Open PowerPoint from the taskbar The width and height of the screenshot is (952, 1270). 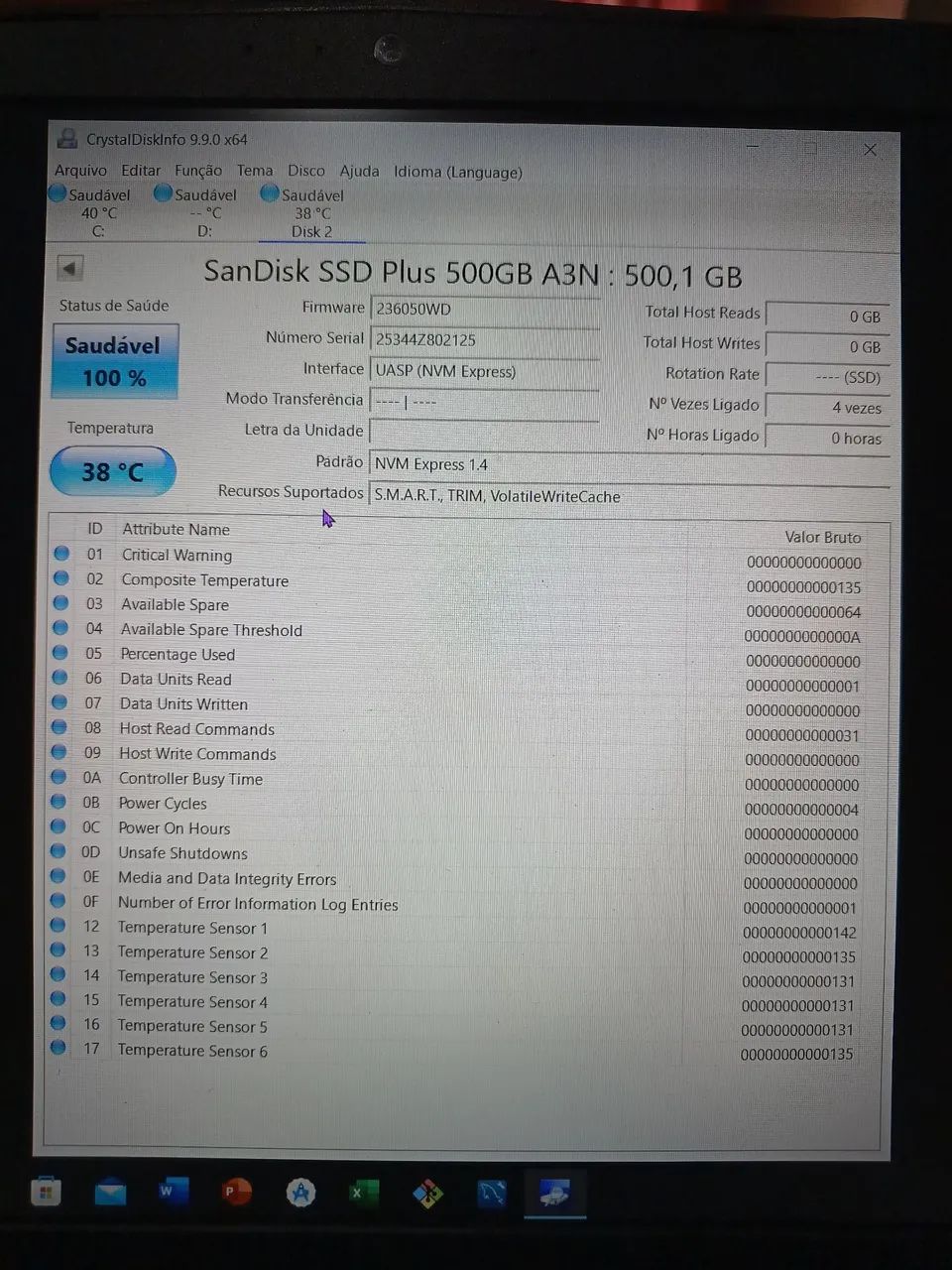236,1191
